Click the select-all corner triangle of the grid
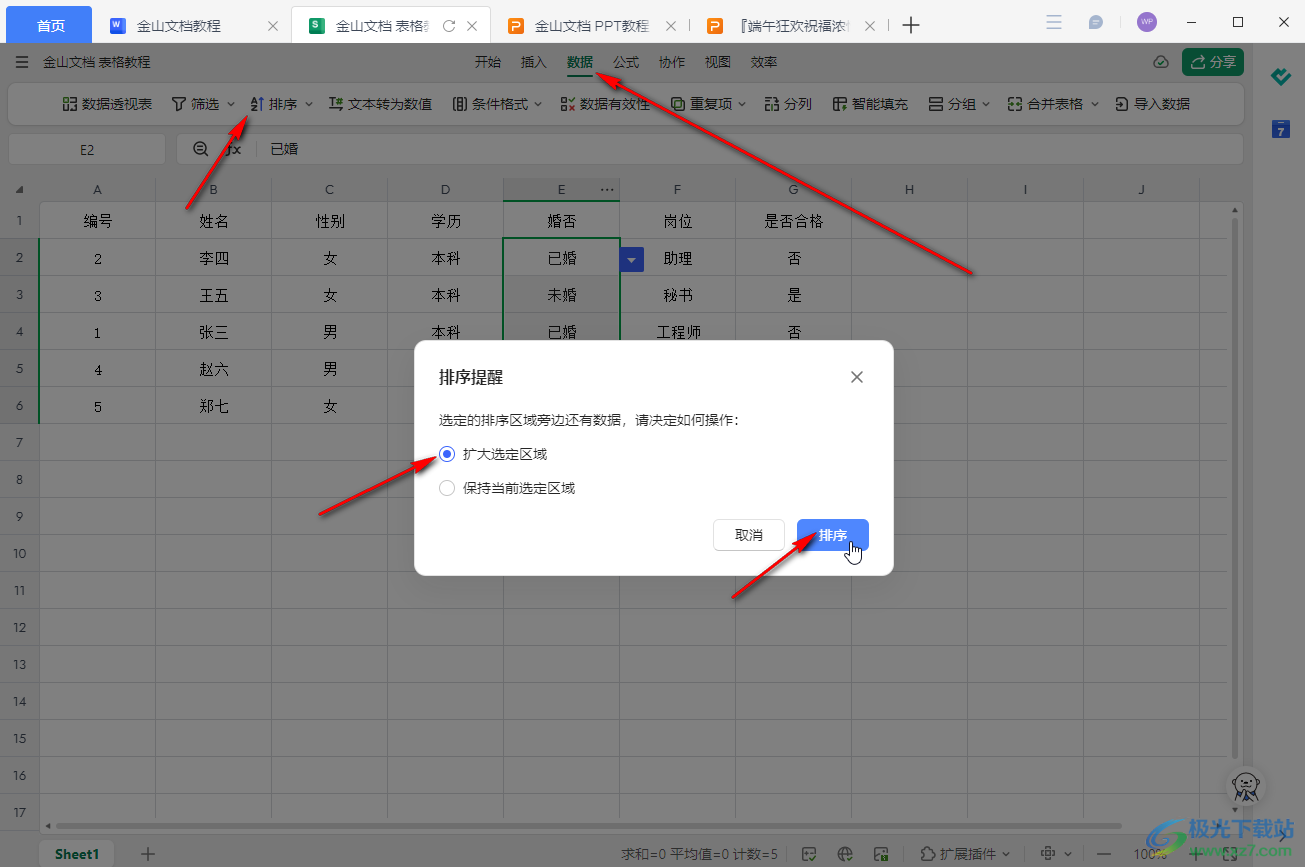 19,189
